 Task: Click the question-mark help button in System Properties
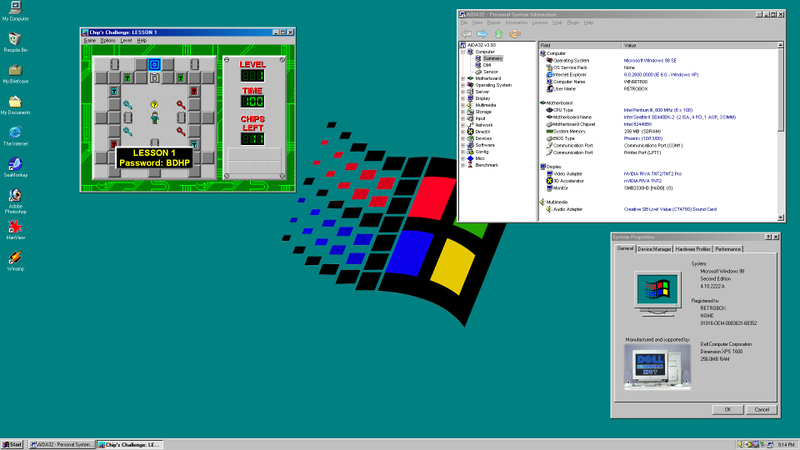coord(768,237)
